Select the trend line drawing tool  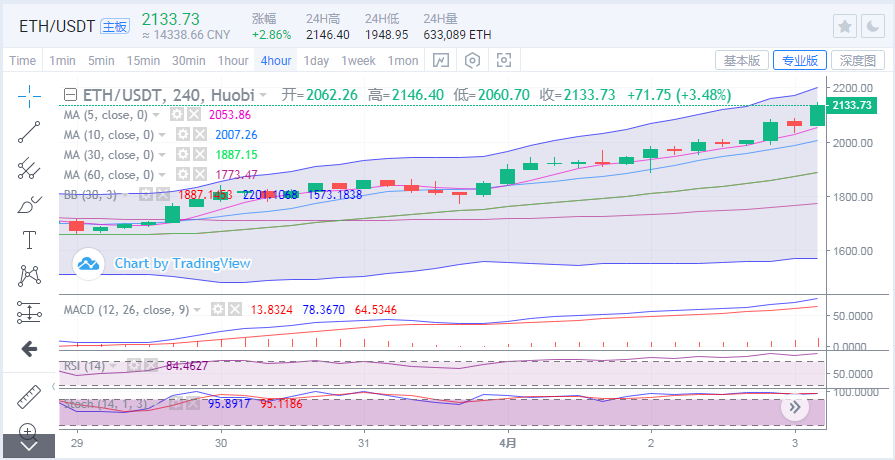coord(29,132)
